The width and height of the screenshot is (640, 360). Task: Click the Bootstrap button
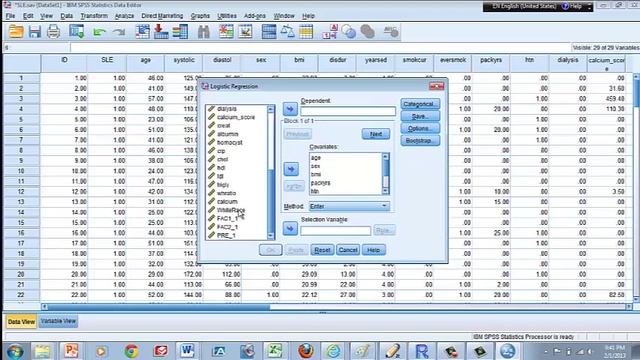click(x=420, y=141)
